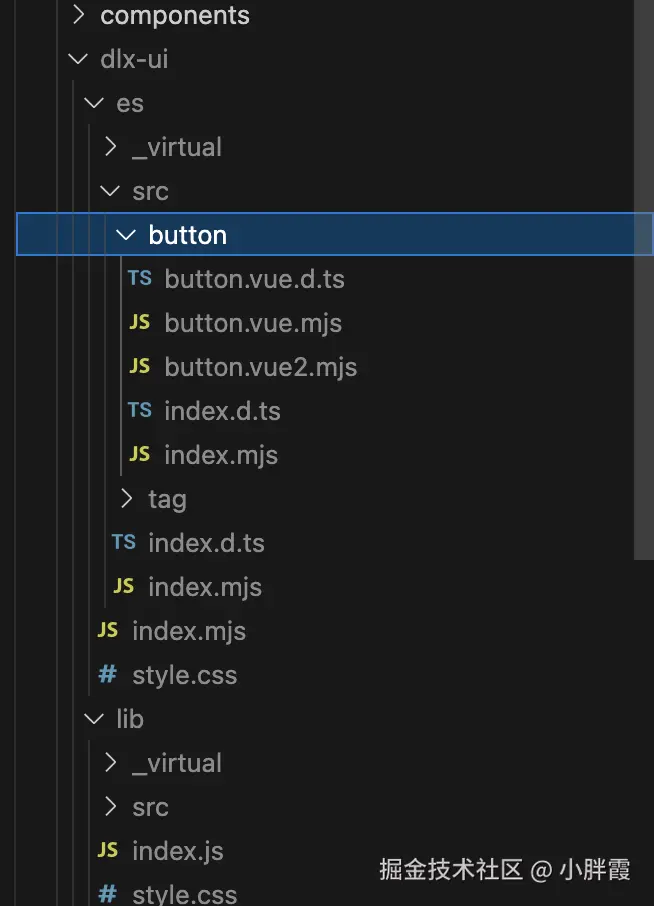Screen dimensions: 654x906
Task: Open the button.vue.d.ts file
Action: click(x=254, y=279)
